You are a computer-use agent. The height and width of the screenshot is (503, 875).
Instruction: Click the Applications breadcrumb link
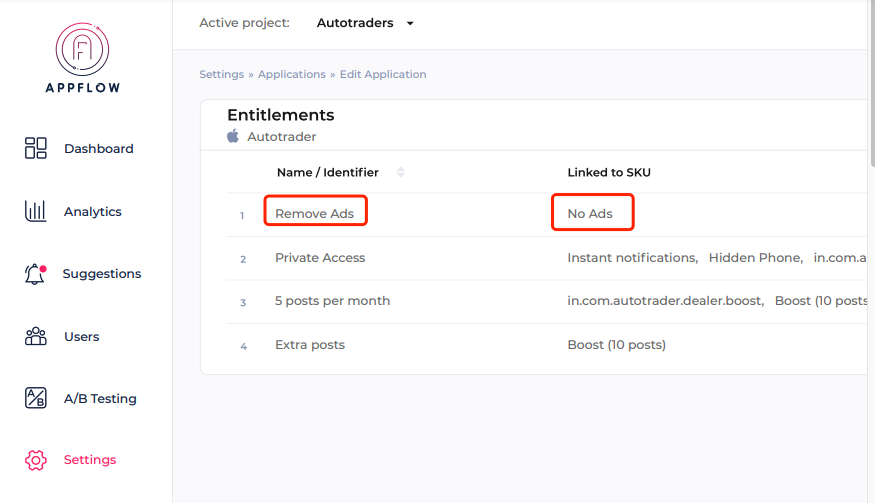pos(292,74)
